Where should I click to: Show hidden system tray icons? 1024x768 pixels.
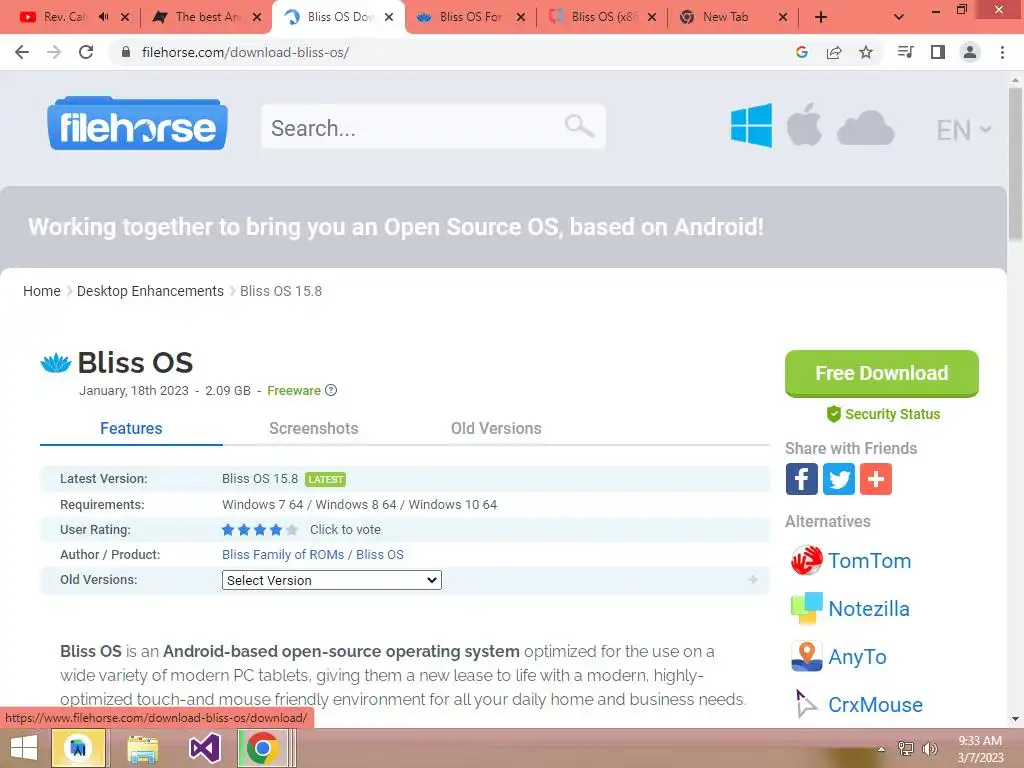881,749
